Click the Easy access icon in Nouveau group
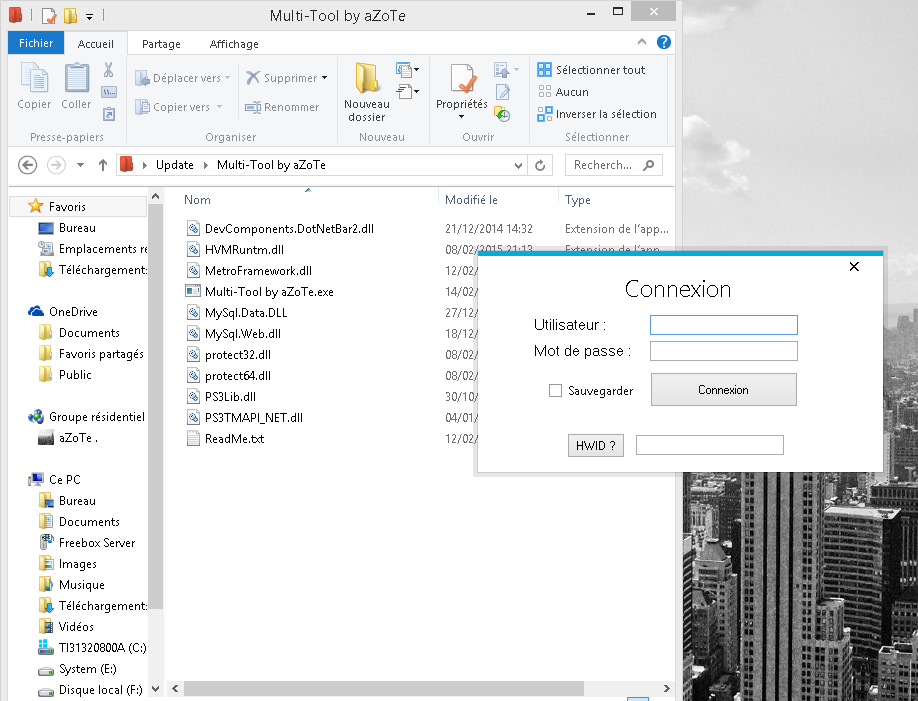This screenshot has width=918, height=701. tap(404, 91)
